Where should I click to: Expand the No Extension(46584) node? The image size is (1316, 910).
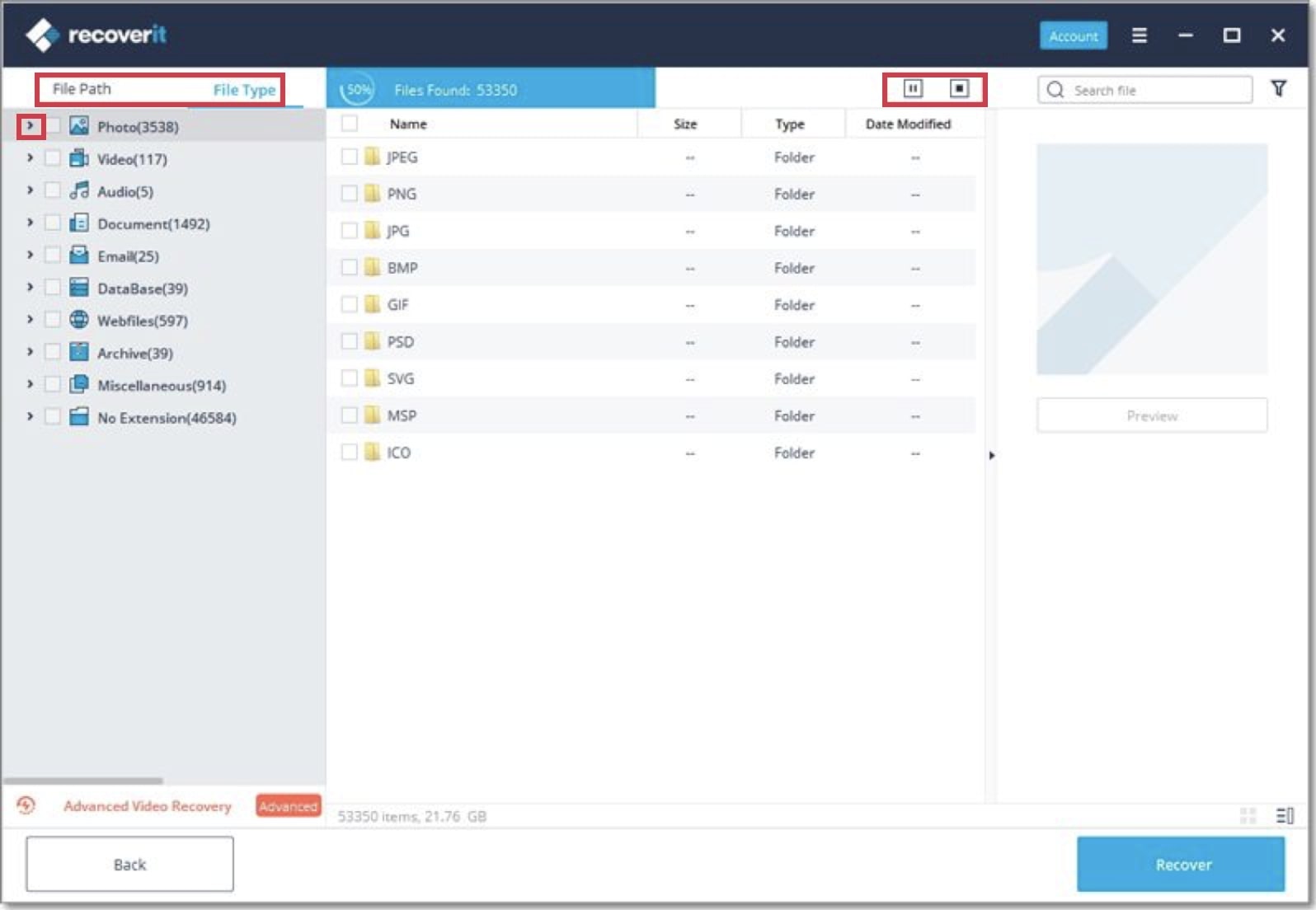coord(30,416)
